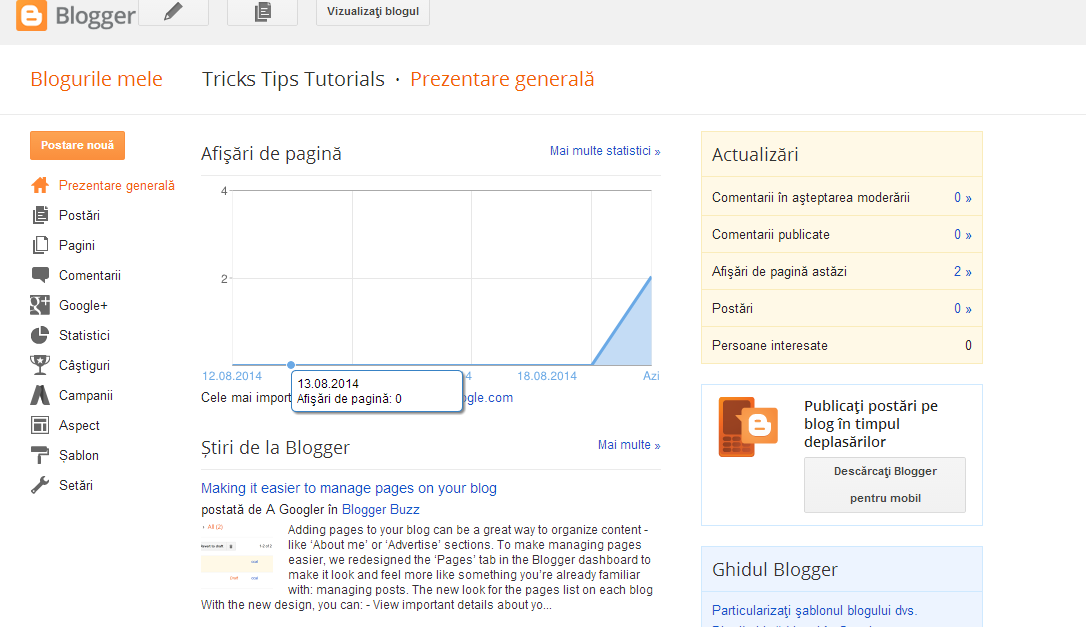Click the Câștiguri trophy icon

click(40, 365)
